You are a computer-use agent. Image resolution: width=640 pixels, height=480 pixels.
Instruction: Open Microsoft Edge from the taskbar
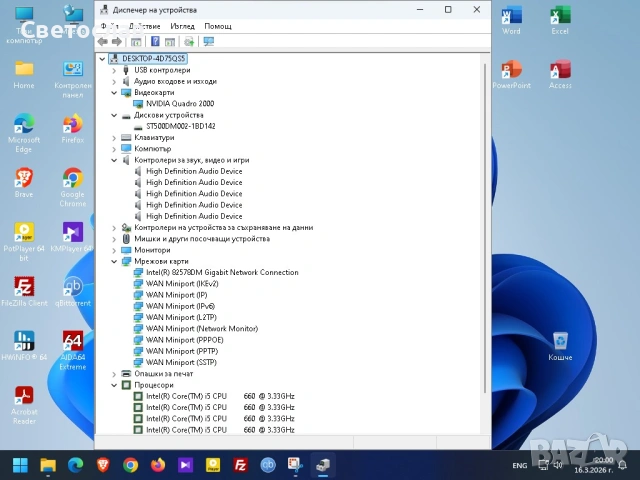click(x=76, y=465)
